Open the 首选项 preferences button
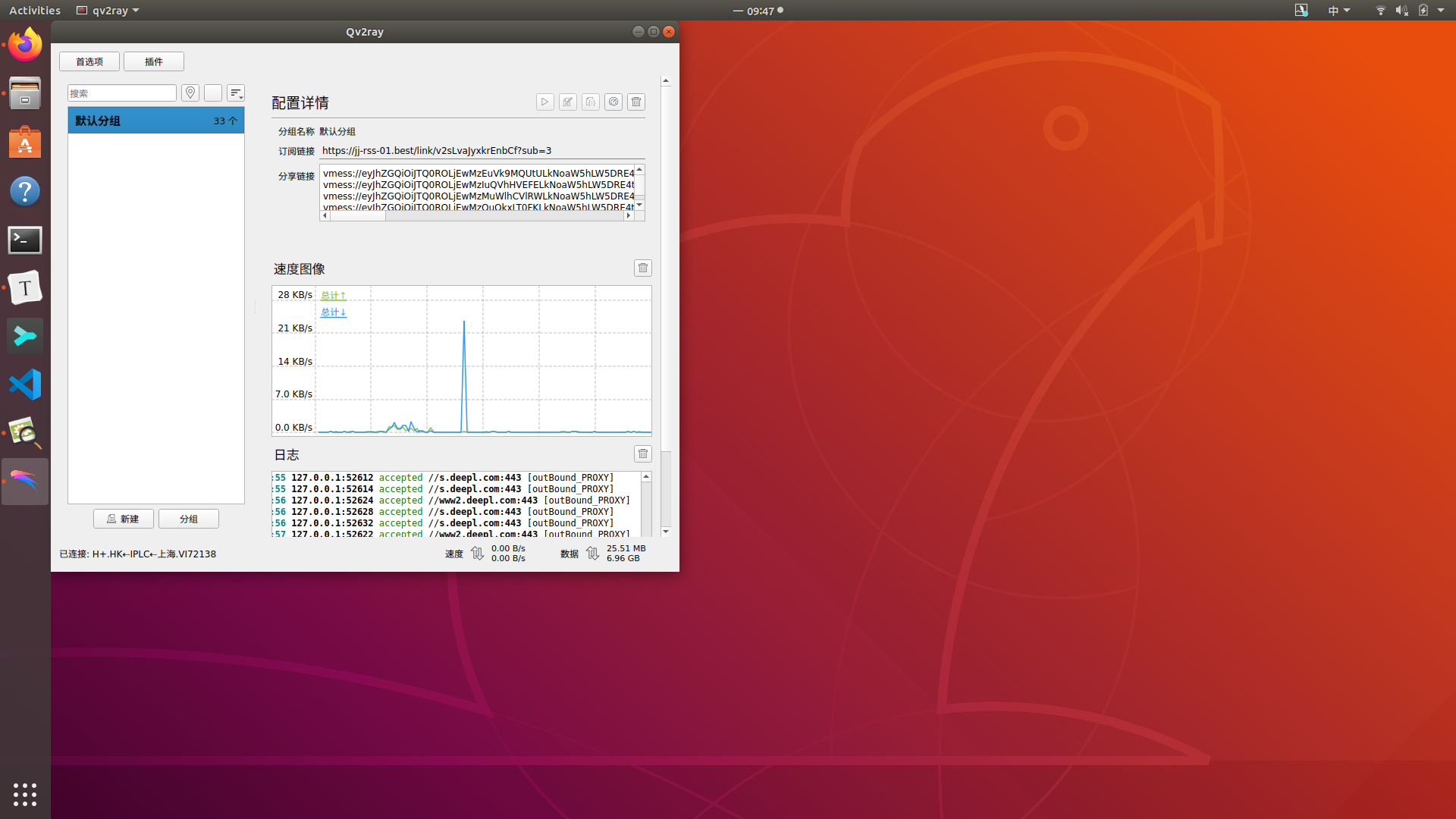 click(x=89, y=61)
